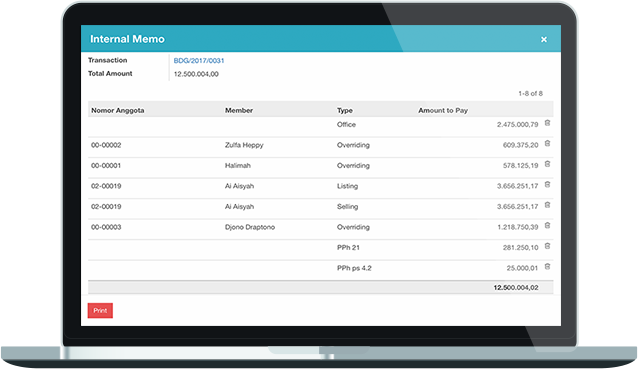
Task: Click the Internal Memo title
Action: click(127, 39)
